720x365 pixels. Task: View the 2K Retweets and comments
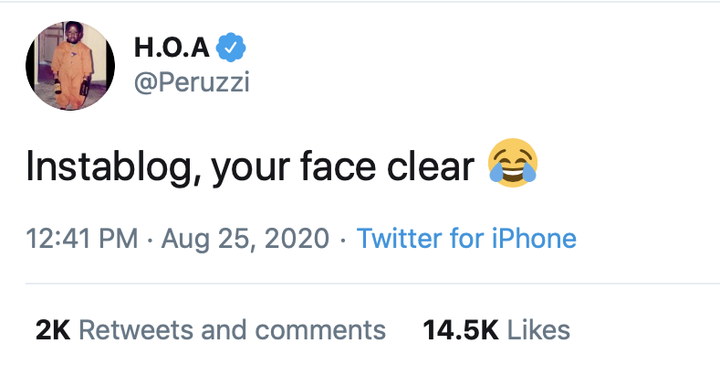click(x=211, y=330)
